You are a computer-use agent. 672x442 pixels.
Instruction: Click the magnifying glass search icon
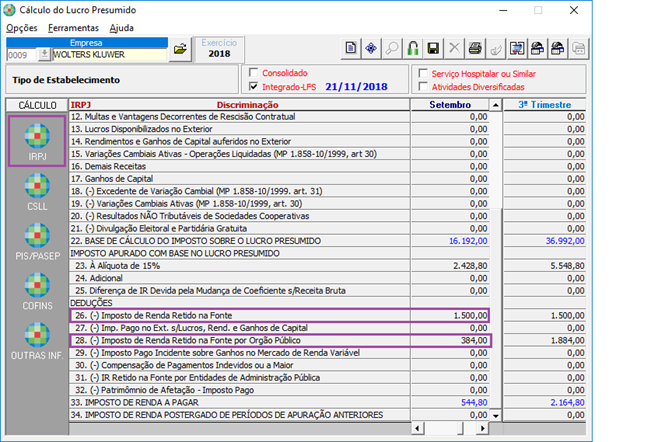point(392,48)
